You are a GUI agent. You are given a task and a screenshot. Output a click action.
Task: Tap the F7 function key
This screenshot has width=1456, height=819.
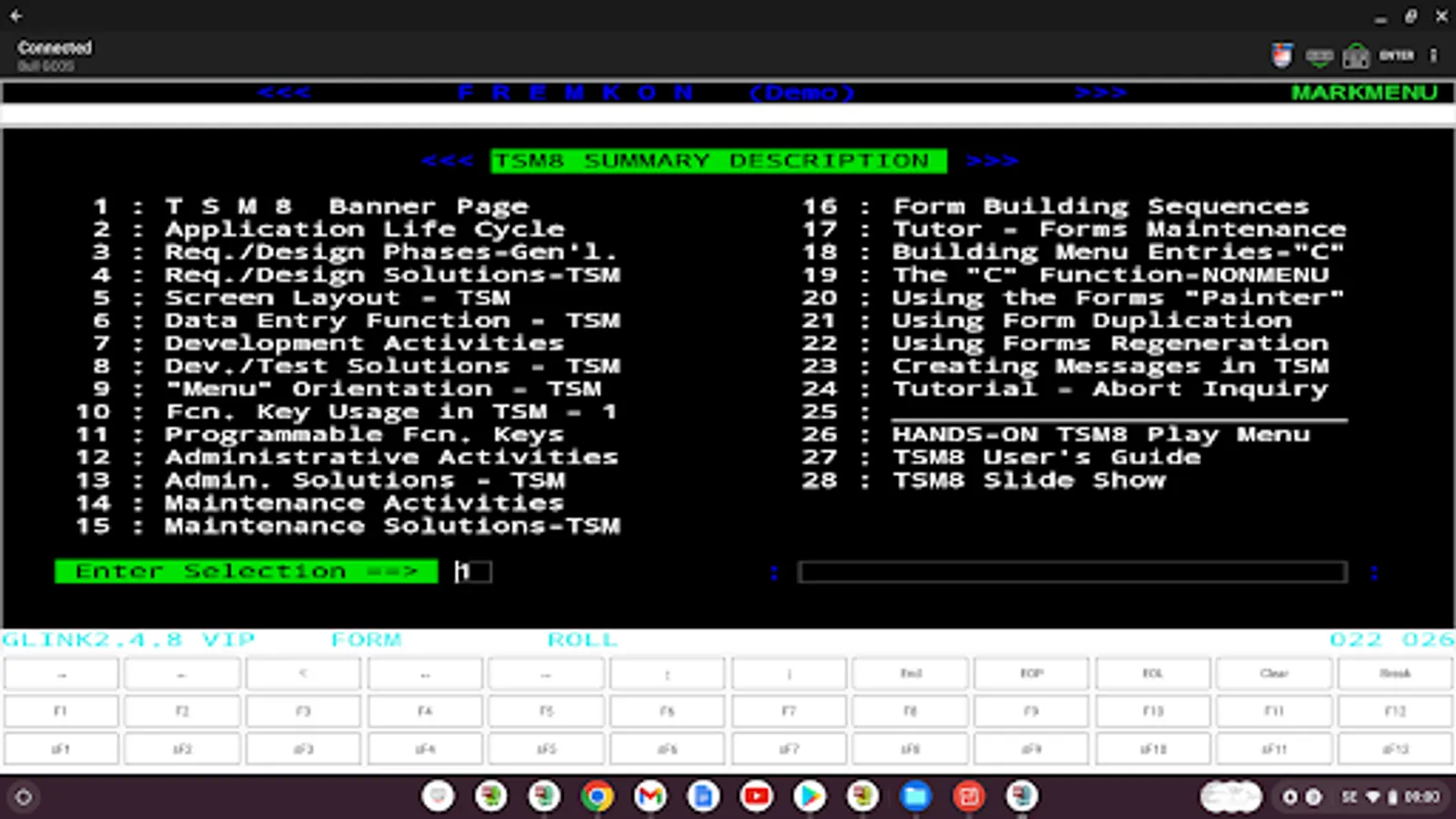789,711
